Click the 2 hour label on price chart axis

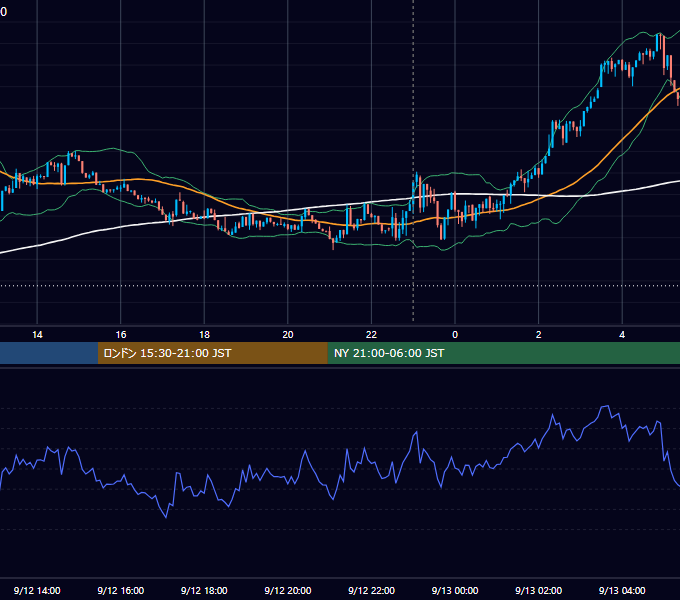539,335
